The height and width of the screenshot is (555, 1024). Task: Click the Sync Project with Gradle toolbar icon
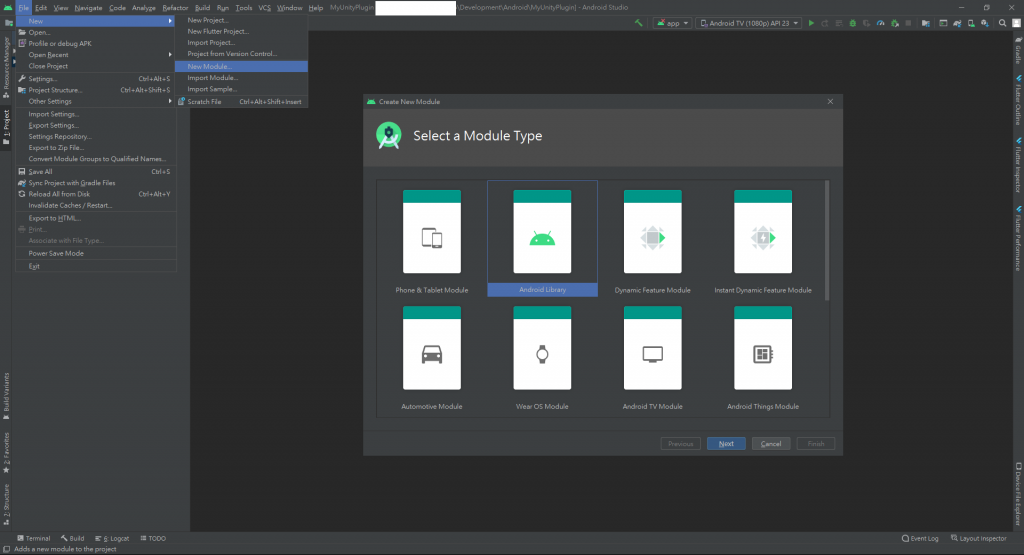tap(957, 23)
